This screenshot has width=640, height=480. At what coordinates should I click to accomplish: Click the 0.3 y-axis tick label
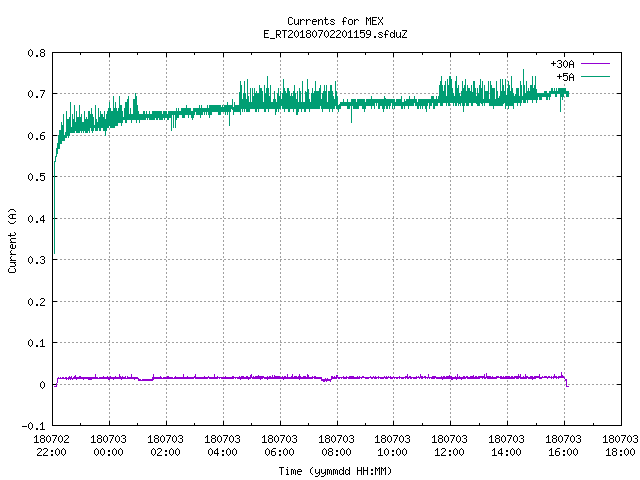36,260
